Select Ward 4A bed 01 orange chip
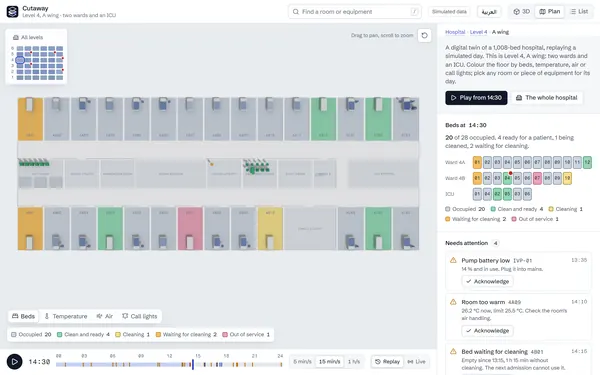Viewport: 600px width, 375px height. pyautogui.click(x=477, y=162)
